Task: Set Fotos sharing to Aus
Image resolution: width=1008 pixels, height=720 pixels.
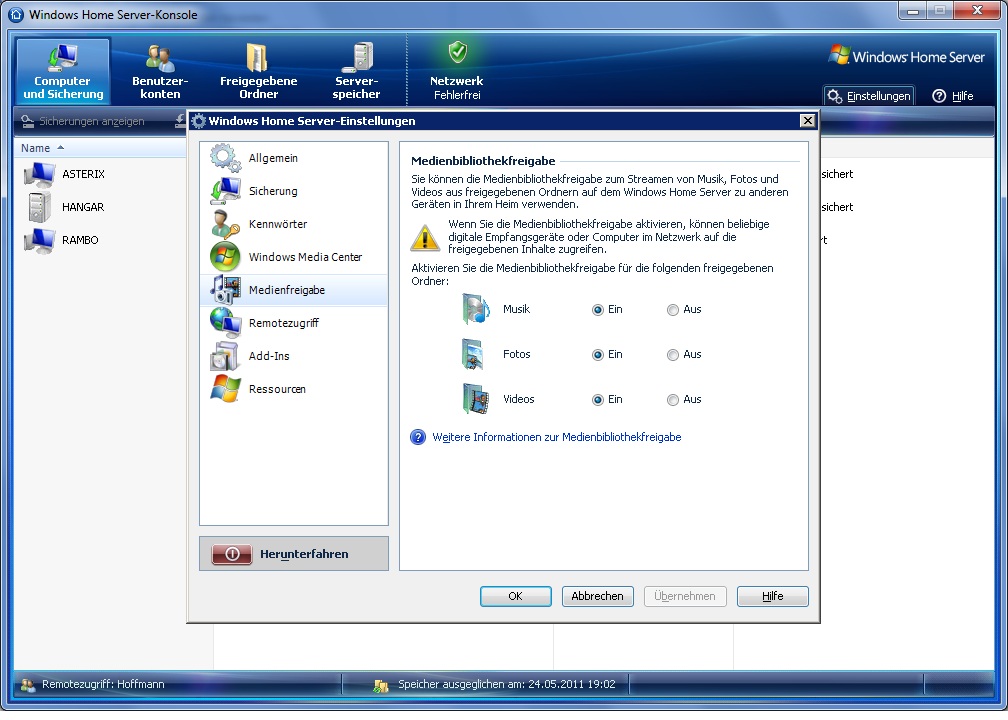Action: [x=672, y=355]
